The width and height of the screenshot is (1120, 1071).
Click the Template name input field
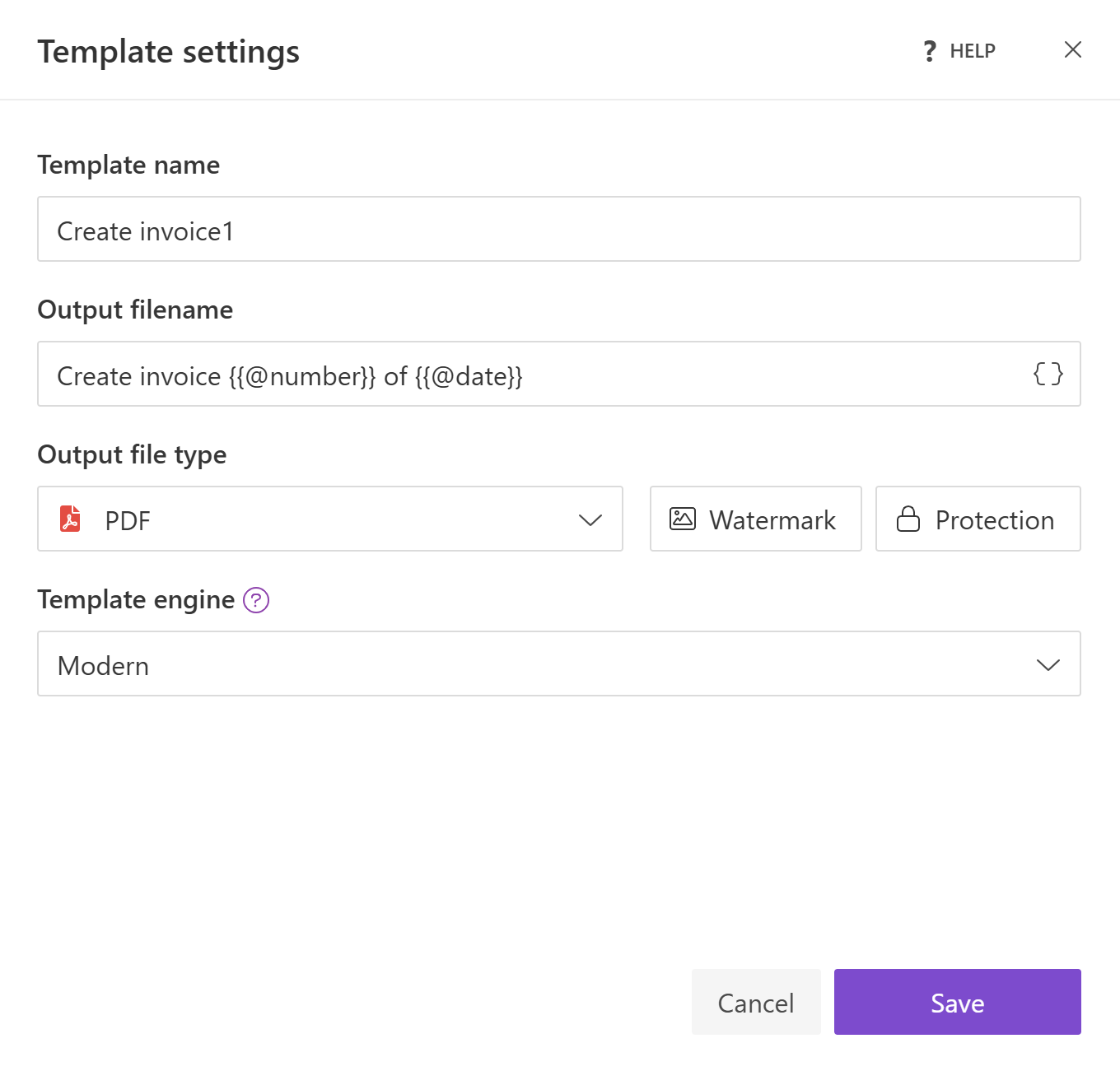[x=558, y=229]
